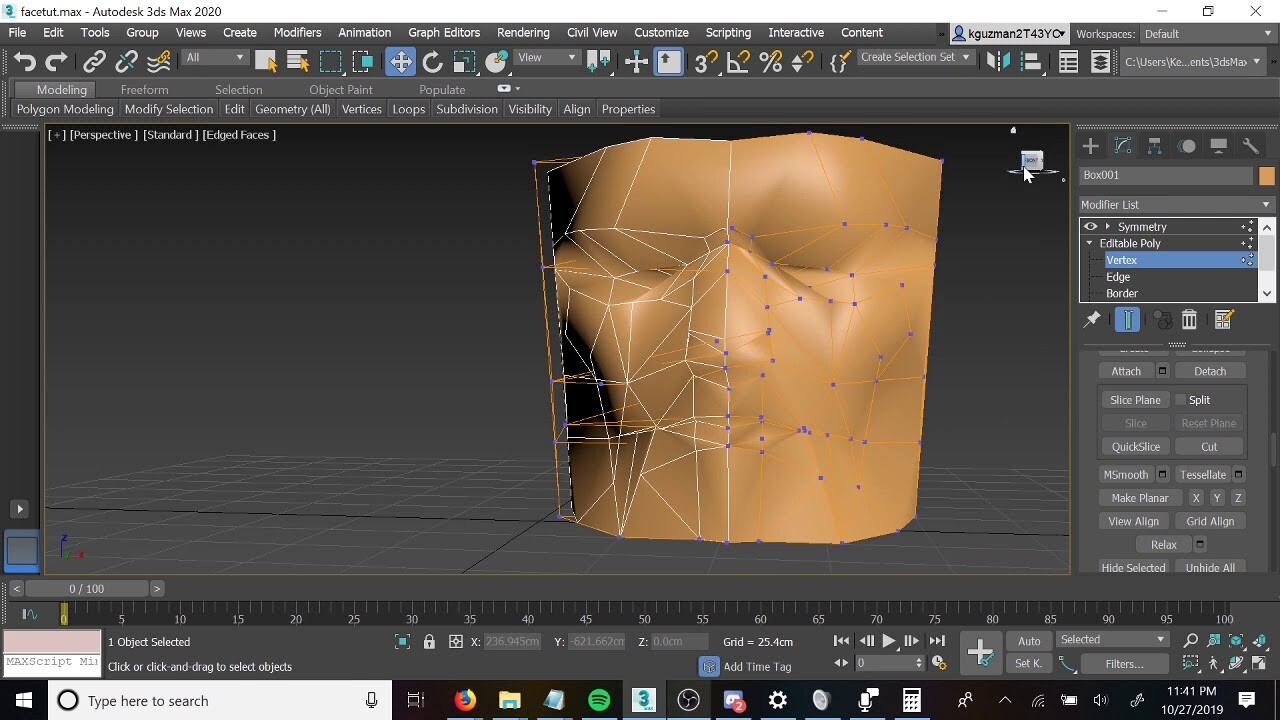
Task: Open the Modifiers menu
Action: pyautogui.click(x=298, y=33)
